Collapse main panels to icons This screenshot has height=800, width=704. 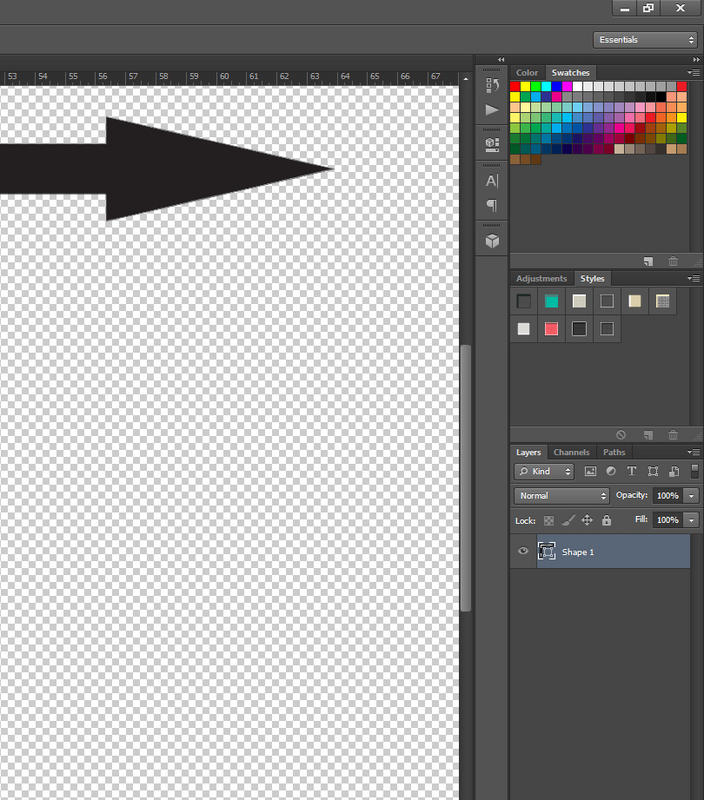[696, 60]
